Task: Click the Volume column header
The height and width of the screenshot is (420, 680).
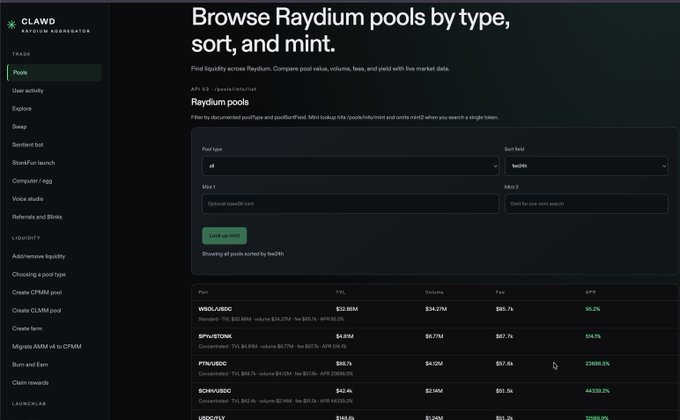Action: click(x=434, y=292)
